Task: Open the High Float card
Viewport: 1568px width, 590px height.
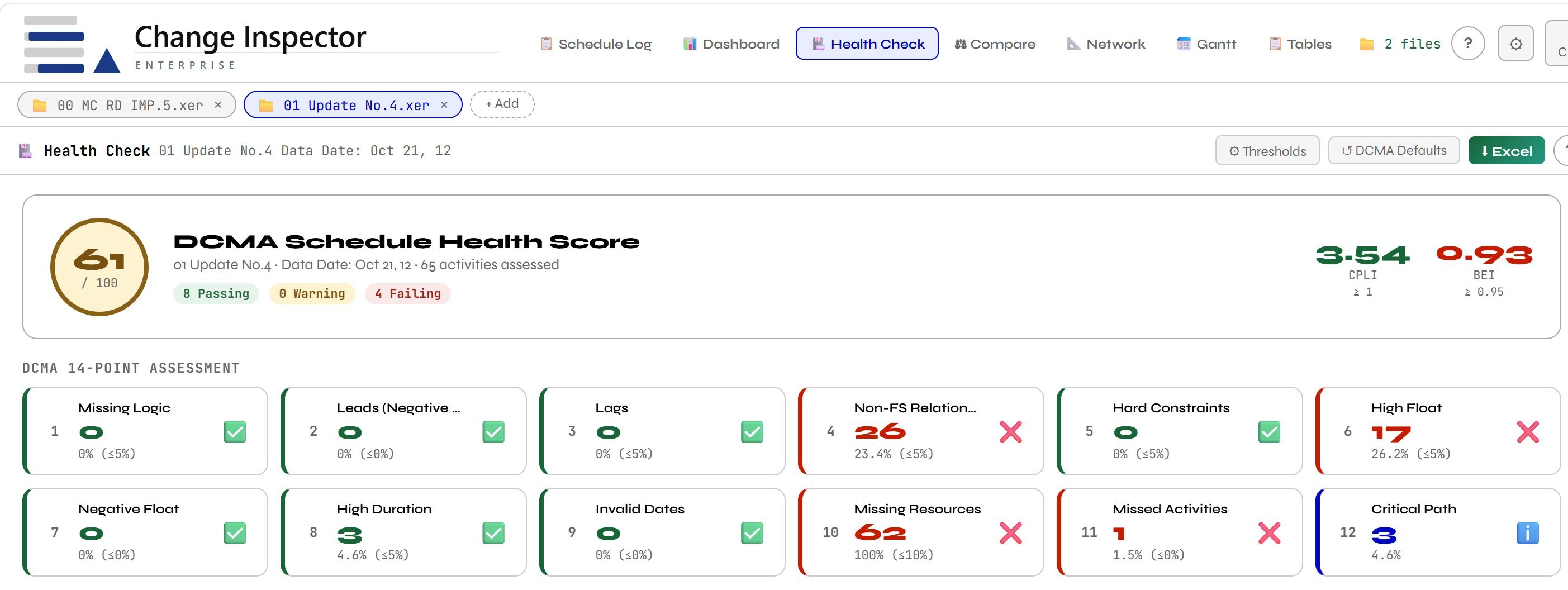Action: pyautogui.click(x=1438, y=431)
